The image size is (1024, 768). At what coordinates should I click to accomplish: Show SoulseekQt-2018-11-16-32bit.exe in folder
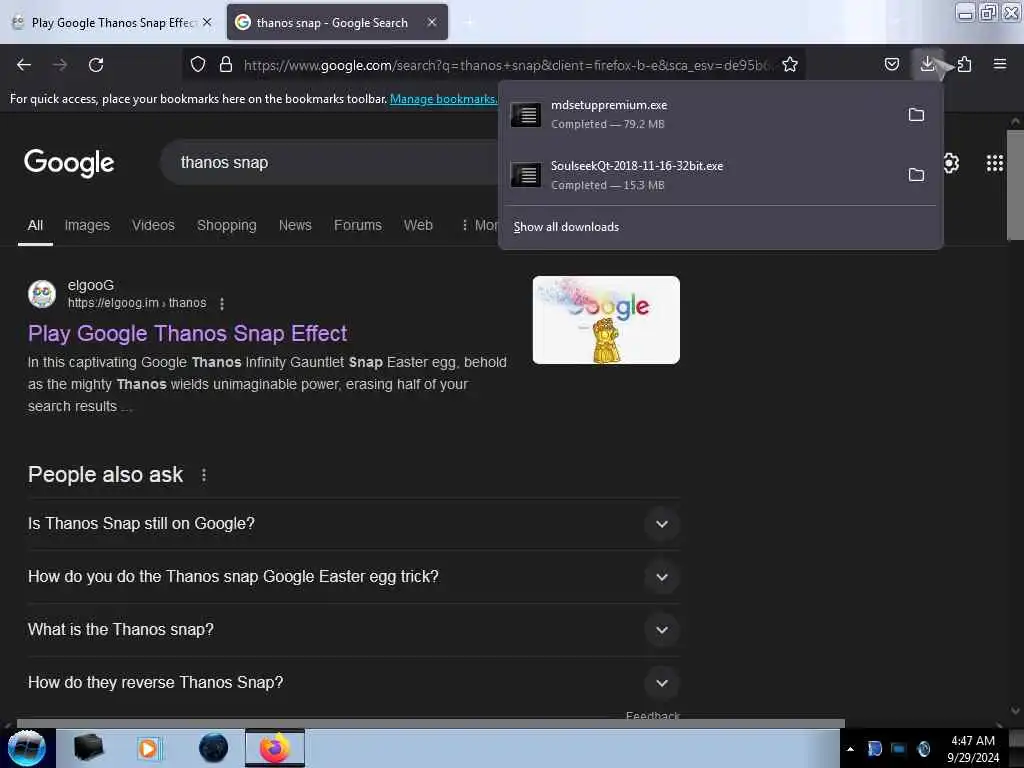(x=916, y=175)
